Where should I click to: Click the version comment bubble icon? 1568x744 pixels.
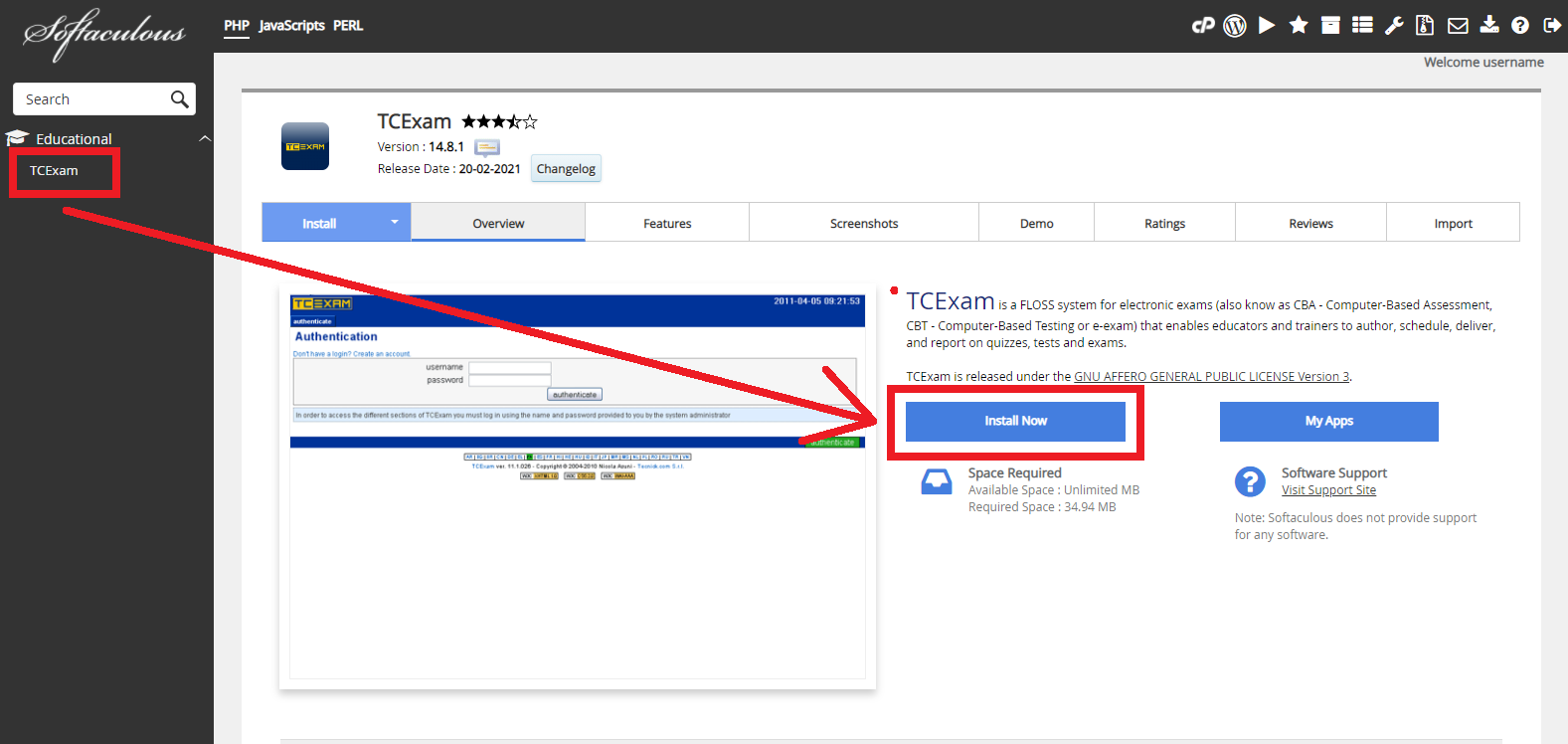click(487, 148)
